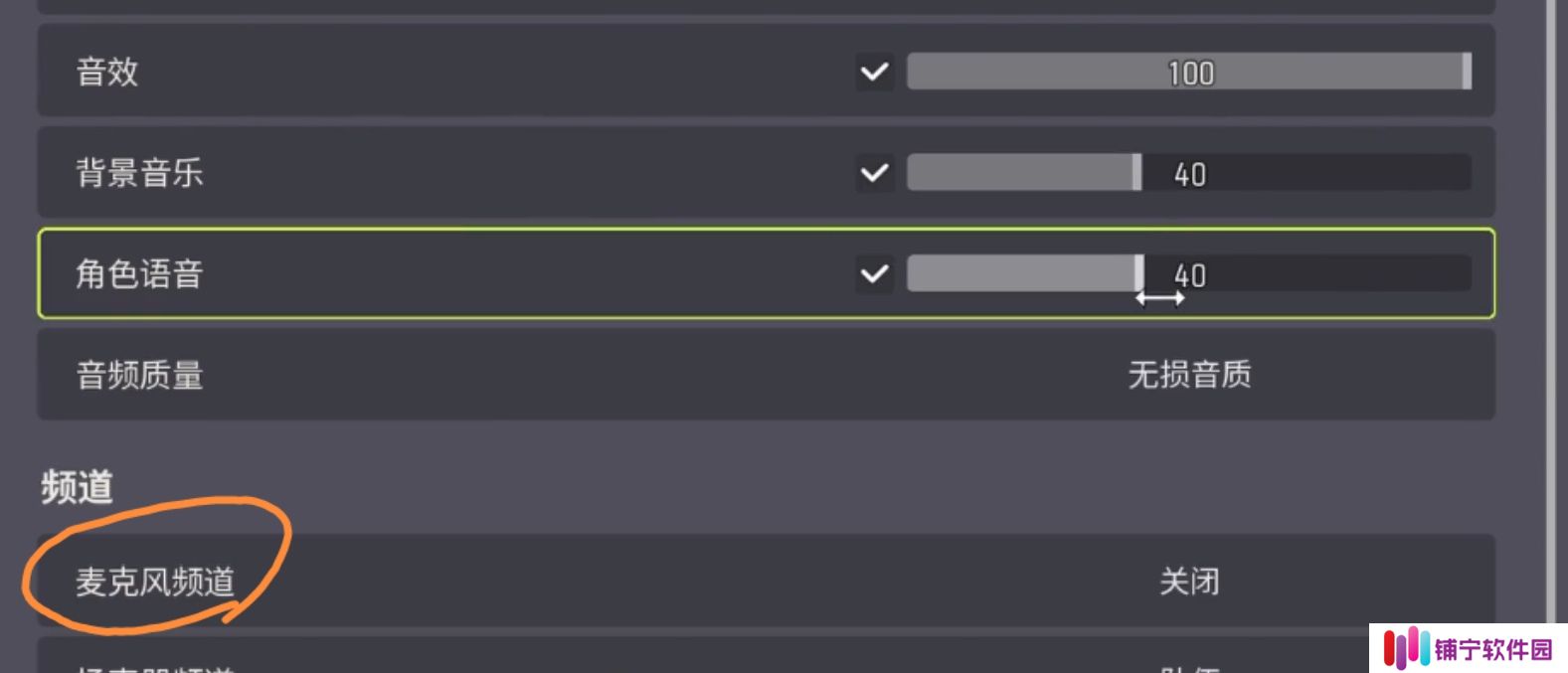
Task: Click the 音频质量 row label
Action: [x=139, y=375]
